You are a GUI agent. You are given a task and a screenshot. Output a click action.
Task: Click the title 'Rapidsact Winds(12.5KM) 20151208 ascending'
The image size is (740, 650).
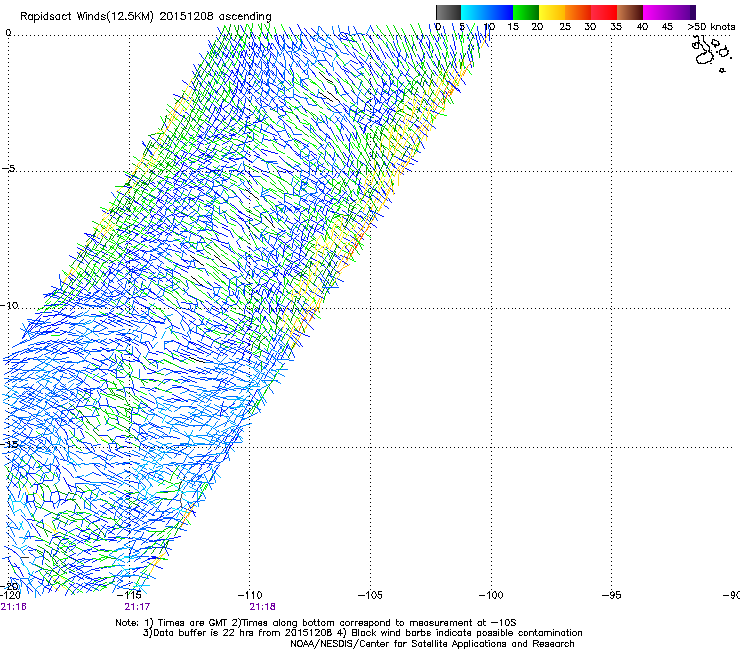point(146,17)
